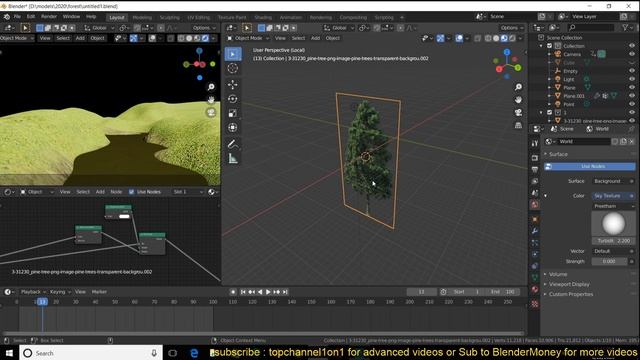Uncheck the Collection exclude checkbox
The image size is (640, 360).
[x=549, y=46]
